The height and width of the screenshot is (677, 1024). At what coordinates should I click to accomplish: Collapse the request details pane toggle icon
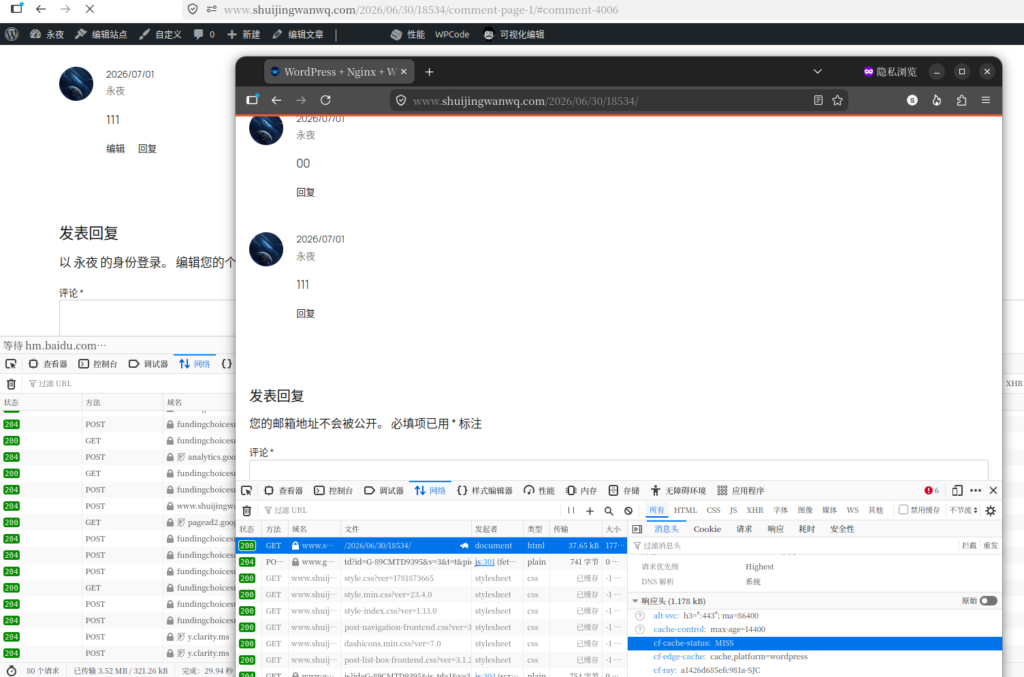[x=637, y=529]
